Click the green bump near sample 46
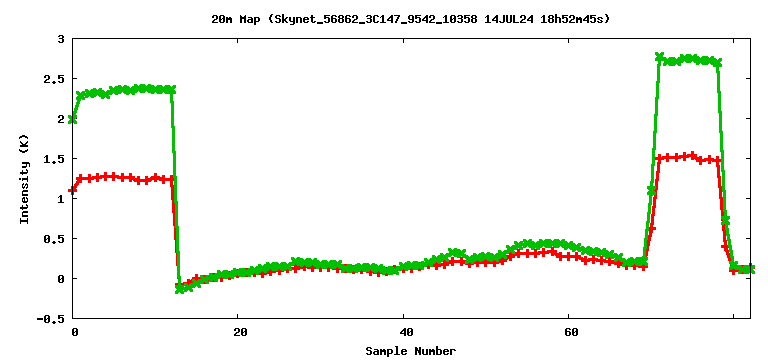The image size is (768, 360). coord(455,253)
